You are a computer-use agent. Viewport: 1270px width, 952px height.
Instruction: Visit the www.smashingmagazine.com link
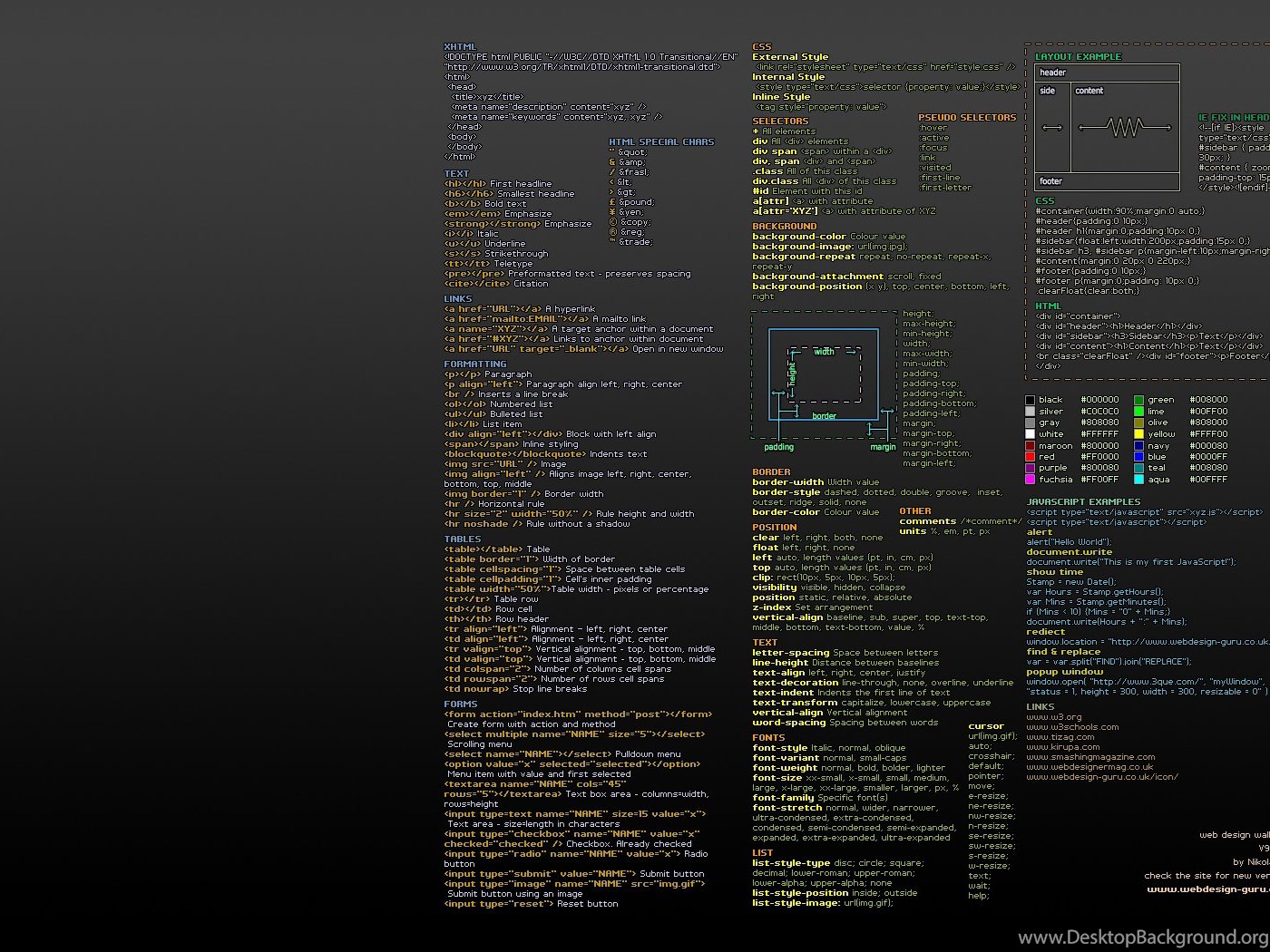(1090, 757)
